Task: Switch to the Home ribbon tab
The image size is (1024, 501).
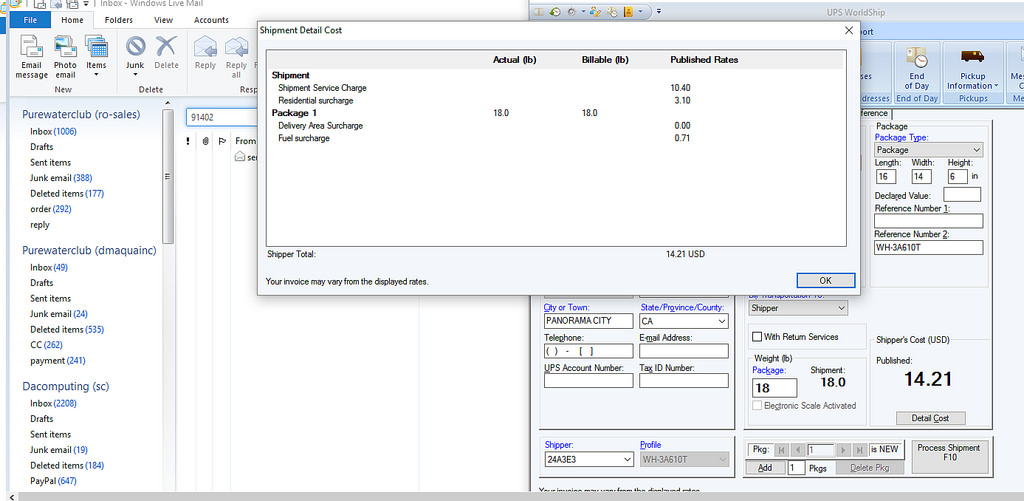Action: pos(72,20)
